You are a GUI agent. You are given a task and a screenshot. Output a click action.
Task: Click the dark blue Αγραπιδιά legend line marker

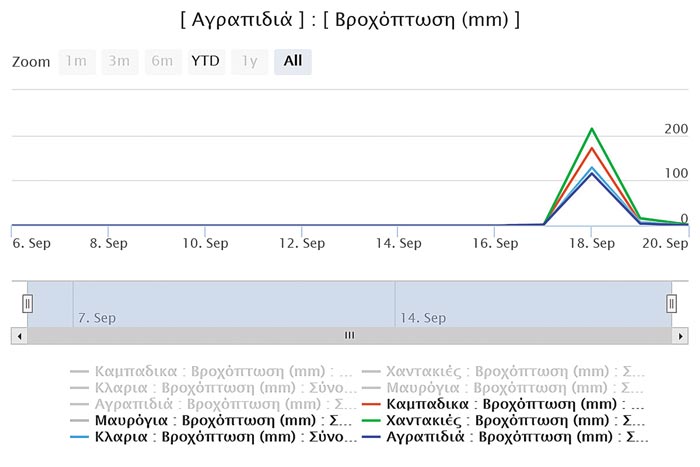(371, 438)
